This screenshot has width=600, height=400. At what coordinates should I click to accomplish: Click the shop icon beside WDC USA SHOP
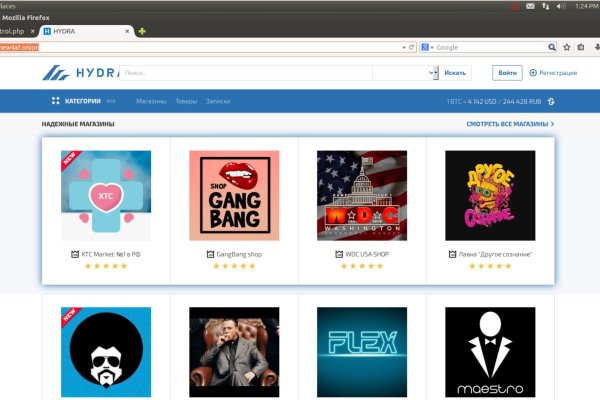(337, 254)
